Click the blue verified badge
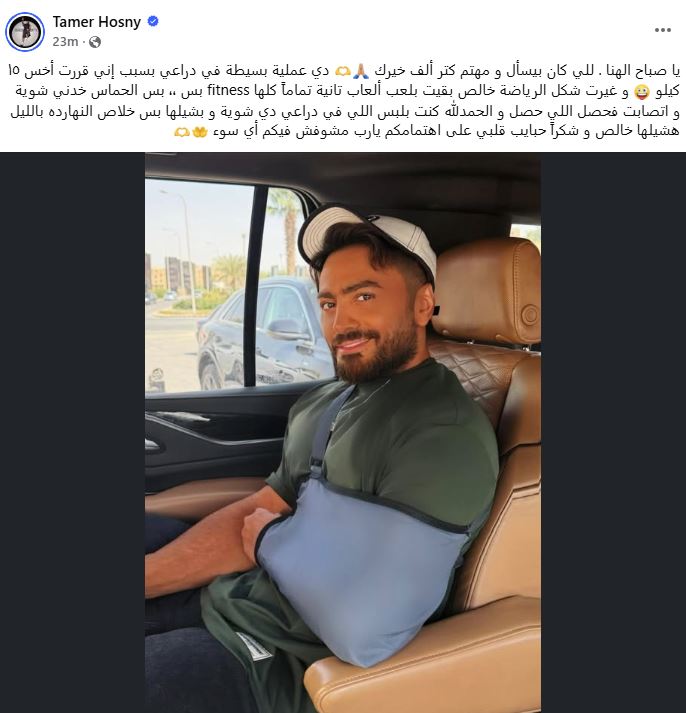This screenshot has height=713, width=686. (x=153, y=21)
